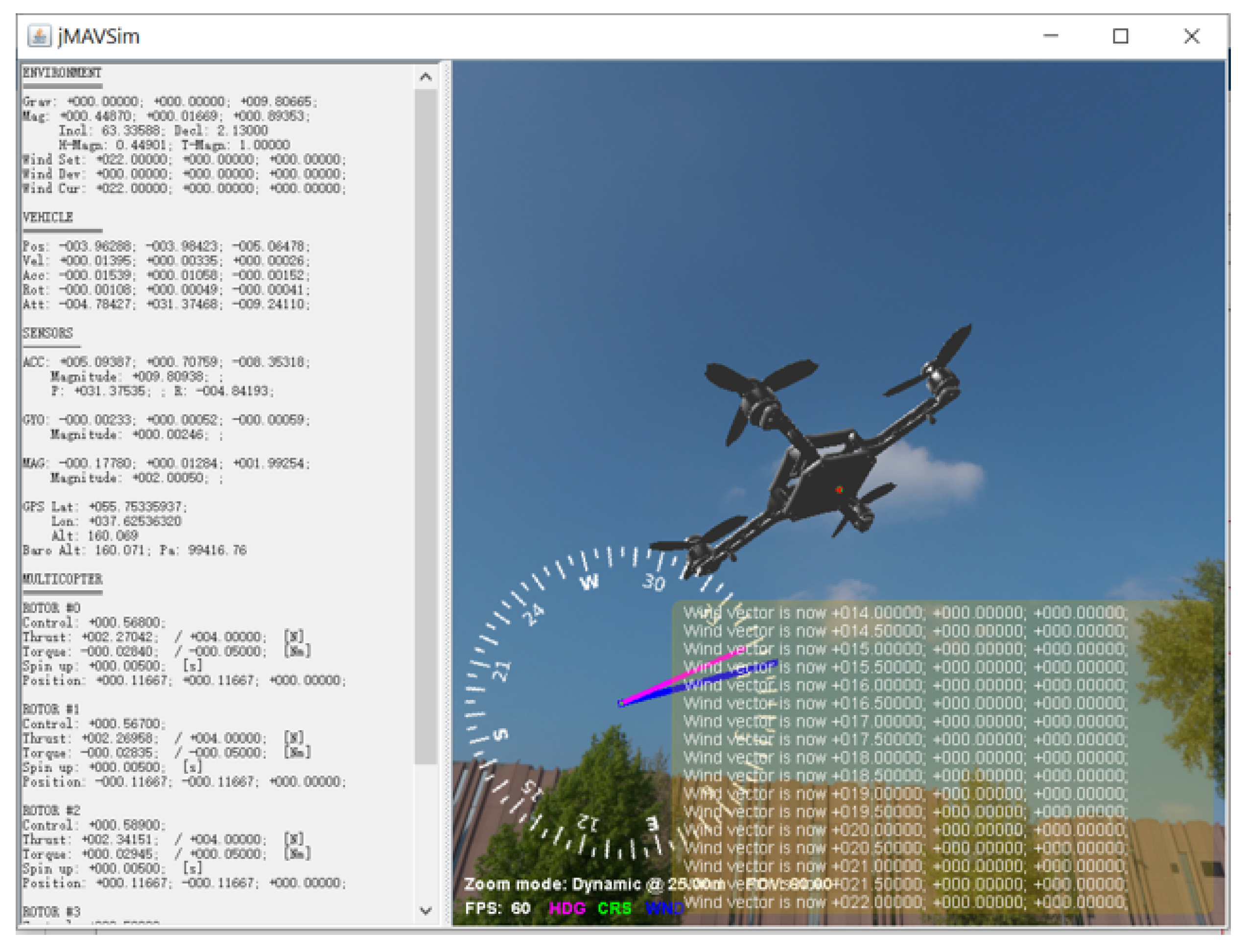Click the compass S marker
The image size is (1249, 952).
[500, 734]
